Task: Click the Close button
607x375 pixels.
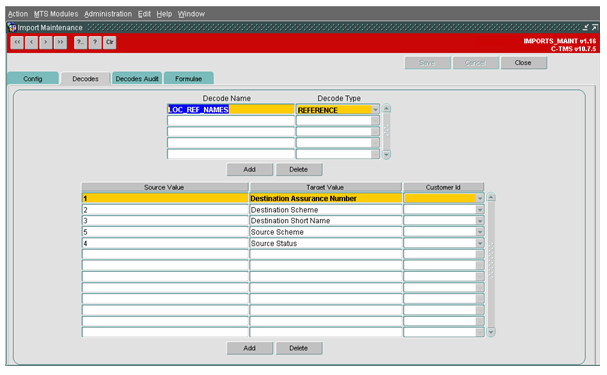Action: (523, 63)
